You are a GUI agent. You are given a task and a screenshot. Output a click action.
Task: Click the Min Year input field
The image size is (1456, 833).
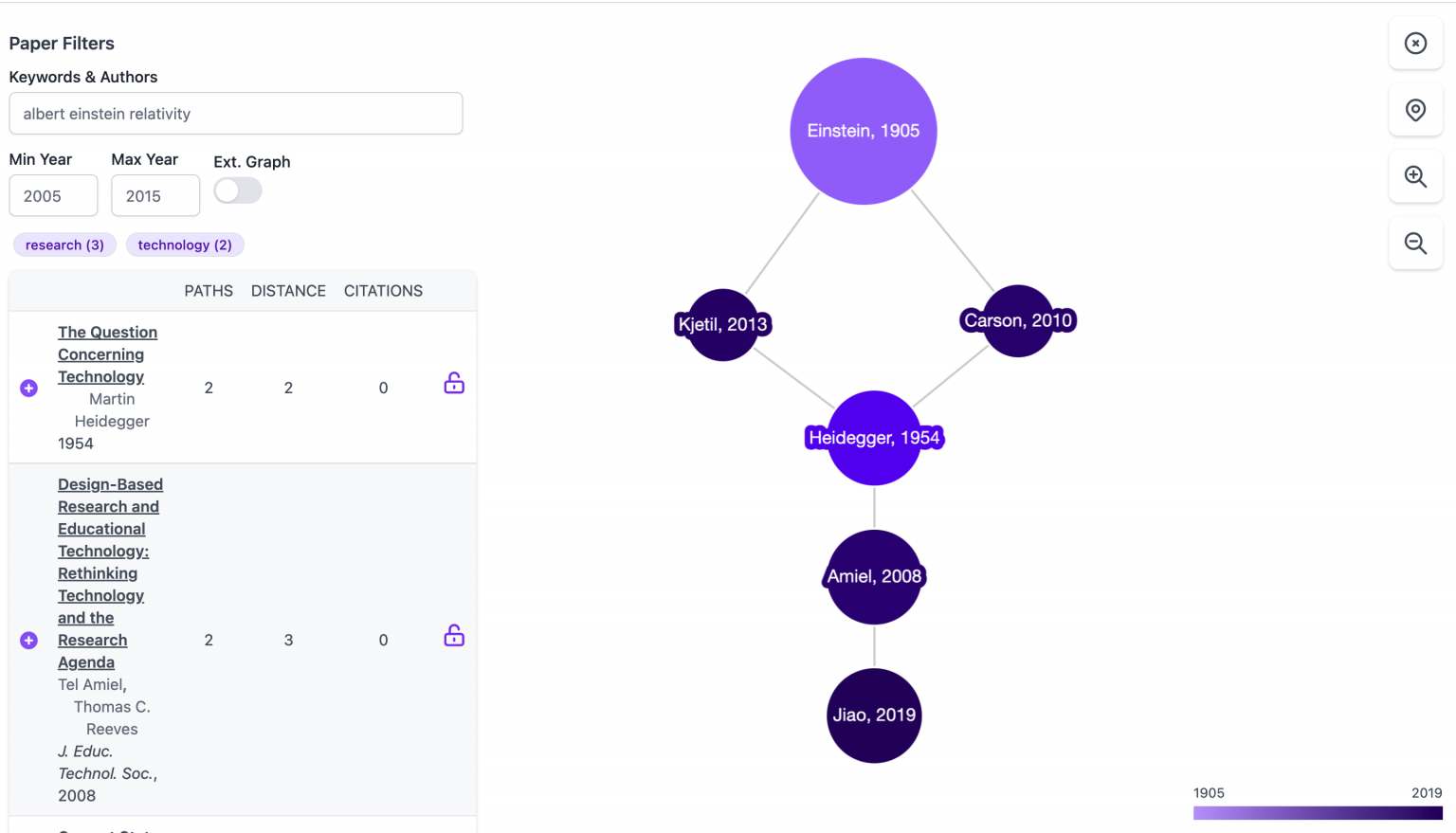53,196
